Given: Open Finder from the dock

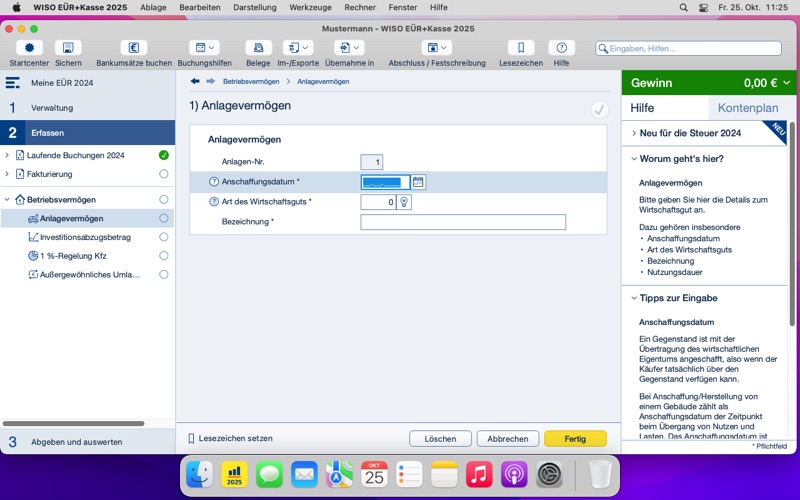Looking at the screenshot, I should tap(199, 474).
